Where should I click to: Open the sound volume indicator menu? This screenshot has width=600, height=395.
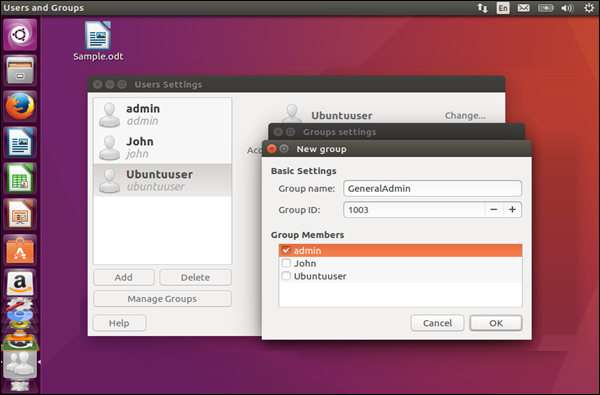pos(567,8)
